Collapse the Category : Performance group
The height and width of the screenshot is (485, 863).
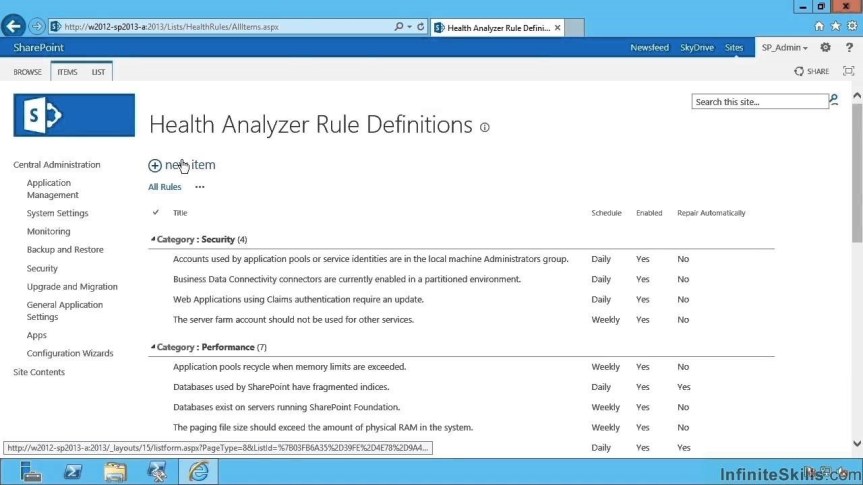pyautogui.click(x=153, y=347)
